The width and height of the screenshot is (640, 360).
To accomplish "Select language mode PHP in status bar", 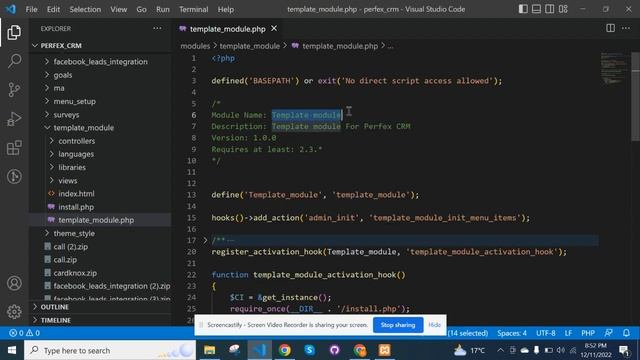I will click(x=588, y=333).
